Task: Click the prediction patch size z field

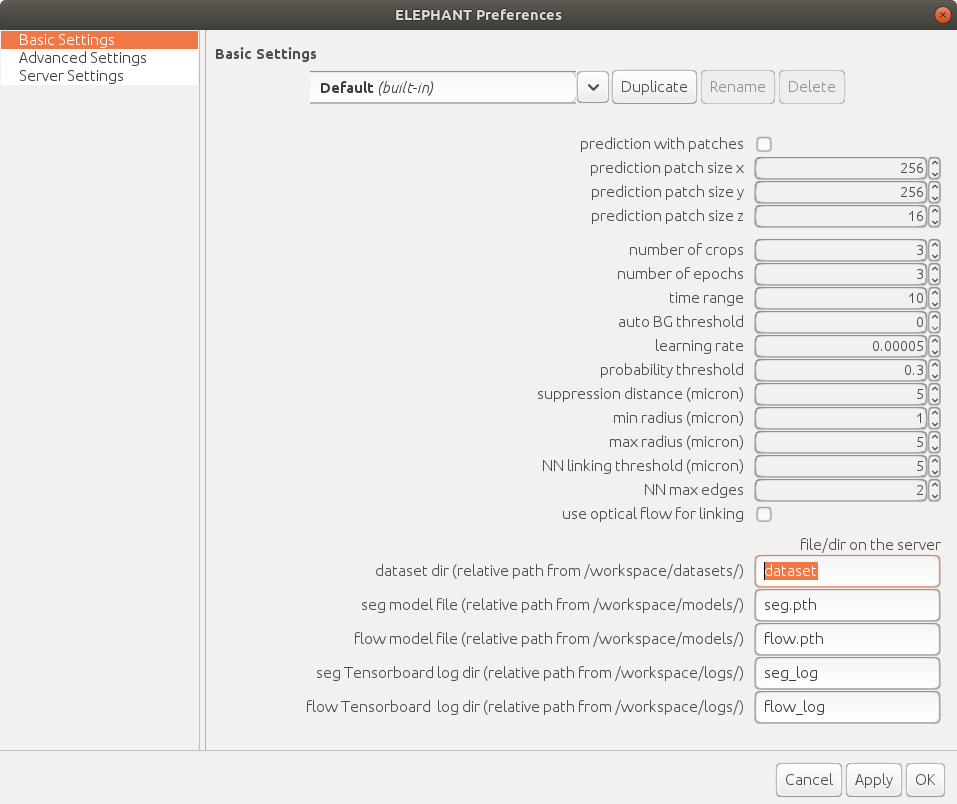Action: tap(840, 216)
